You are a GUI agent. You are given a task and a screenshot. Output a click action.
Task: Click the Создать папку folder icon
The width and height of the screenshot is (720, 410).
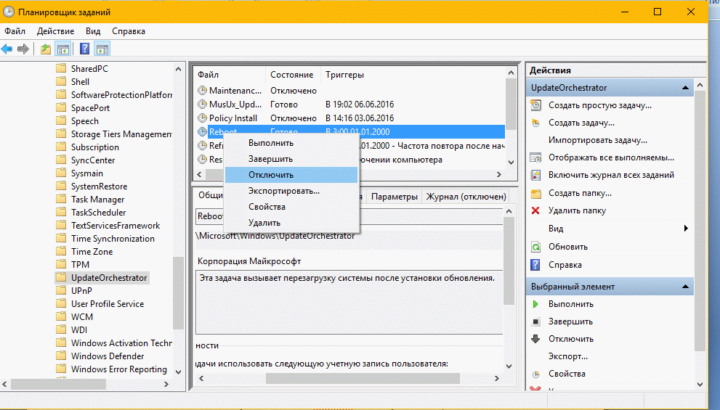click(x=537, y=192)
